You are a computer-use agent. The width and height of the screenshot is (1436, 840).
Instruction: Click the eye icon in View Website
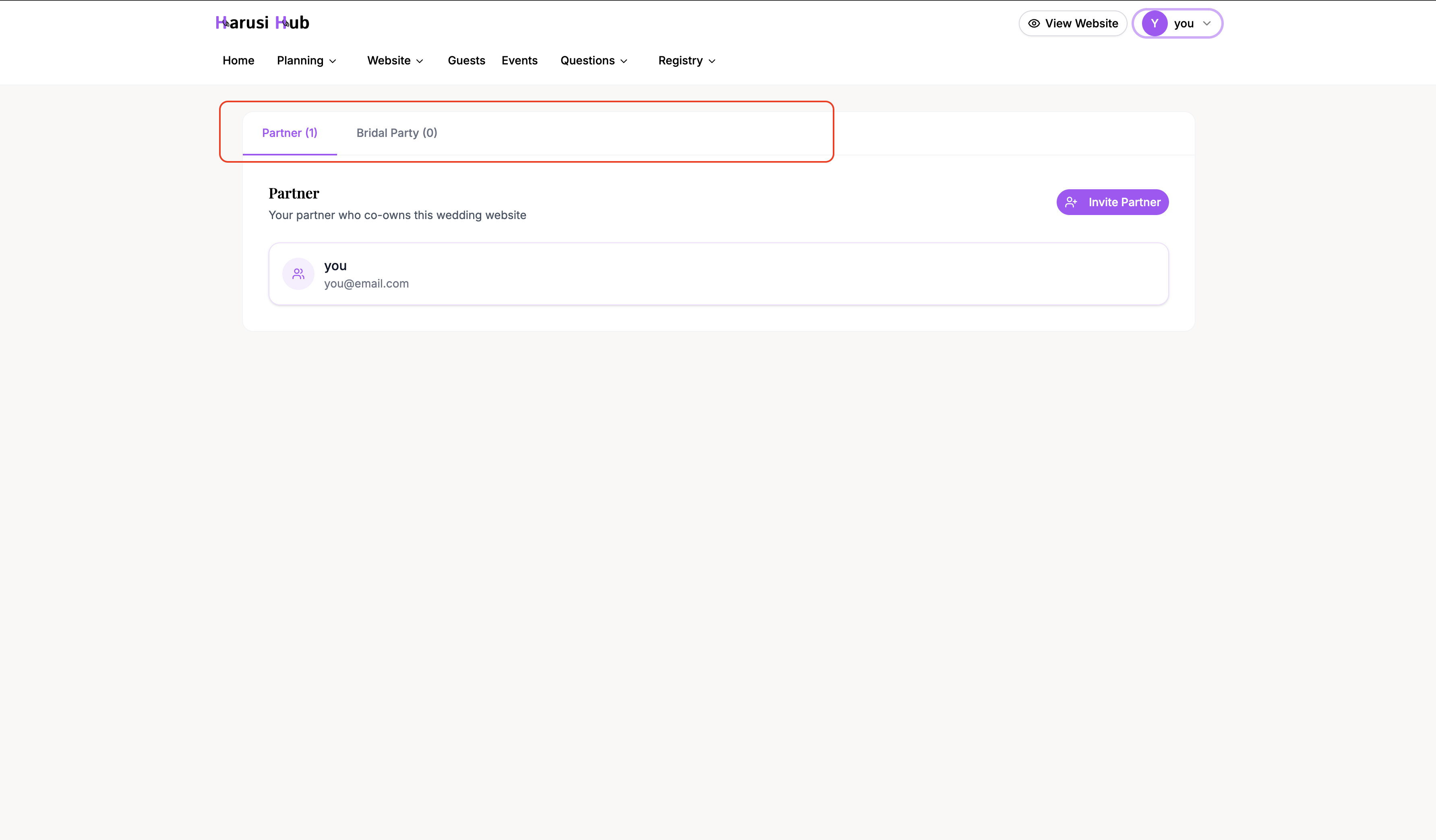1034,23
